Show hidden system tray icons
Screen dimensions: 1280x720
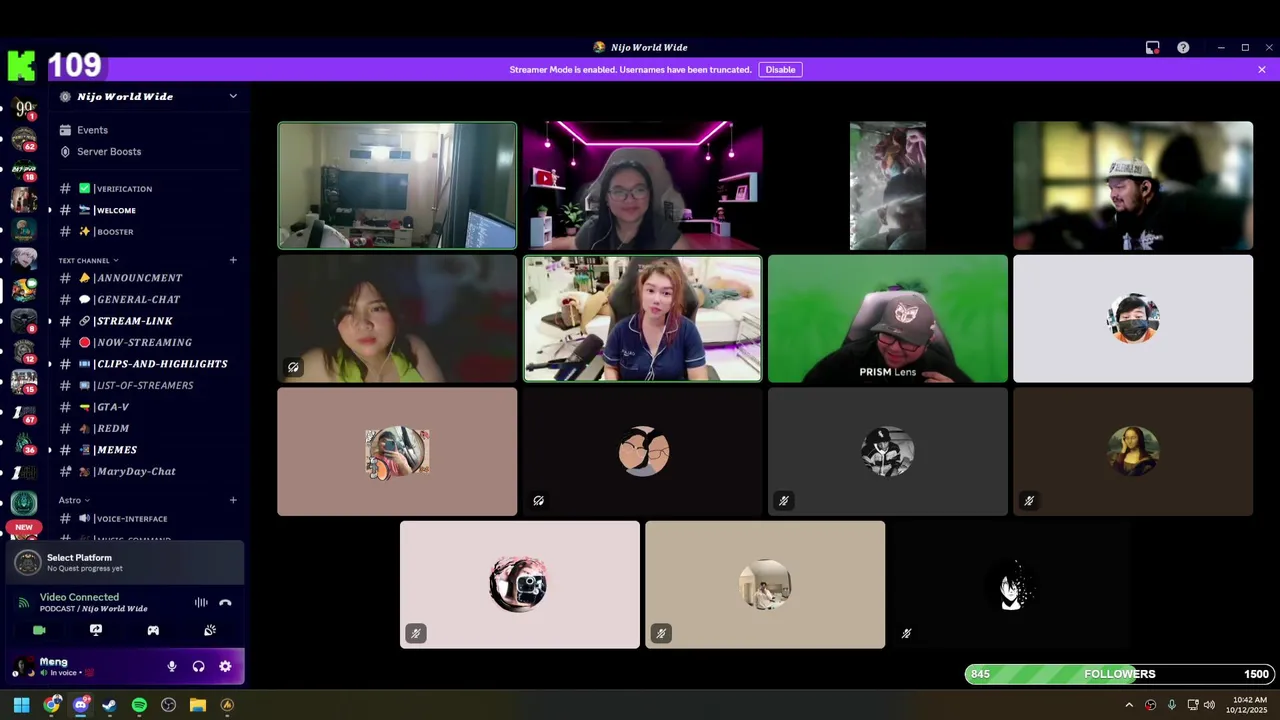(x=1129, y=705)
